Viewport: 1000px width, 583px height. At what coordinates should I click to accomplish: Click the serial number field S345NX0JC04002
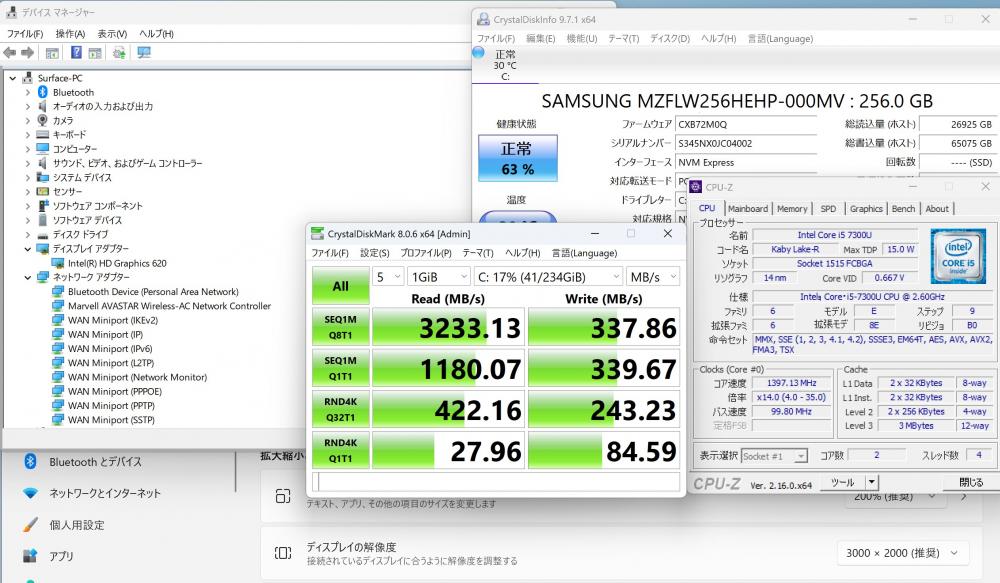pyautogui.click(x=746, y=144)
